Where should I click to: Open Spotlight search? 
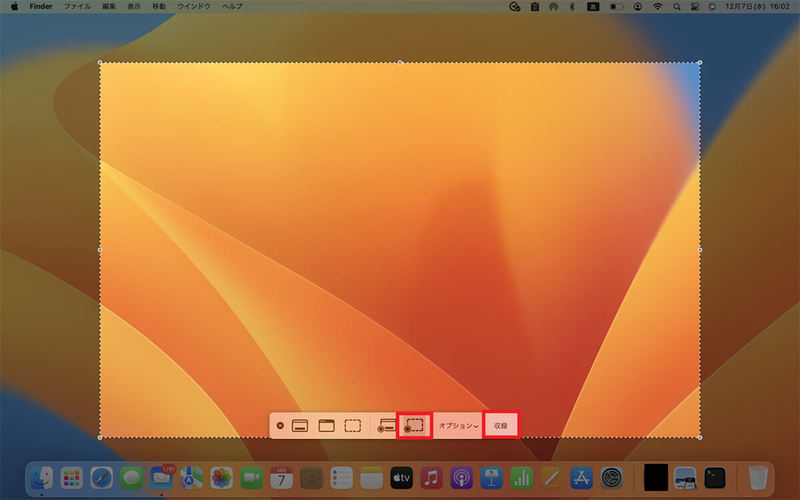[677, 7]
